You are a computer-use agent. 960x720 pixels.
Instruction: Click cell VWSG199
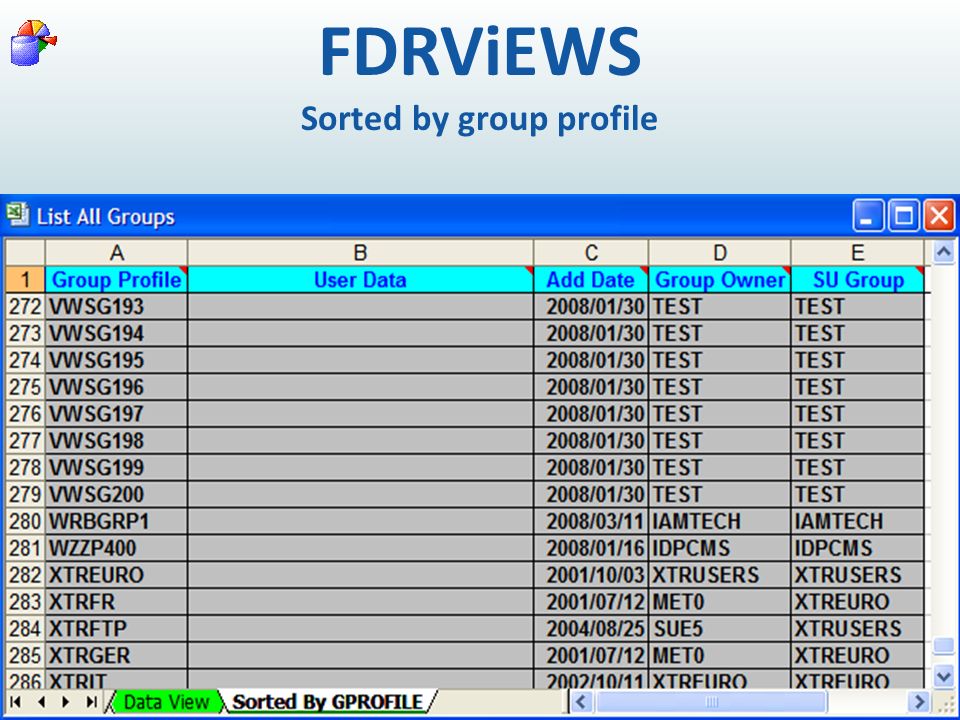(x=116, y=468)
